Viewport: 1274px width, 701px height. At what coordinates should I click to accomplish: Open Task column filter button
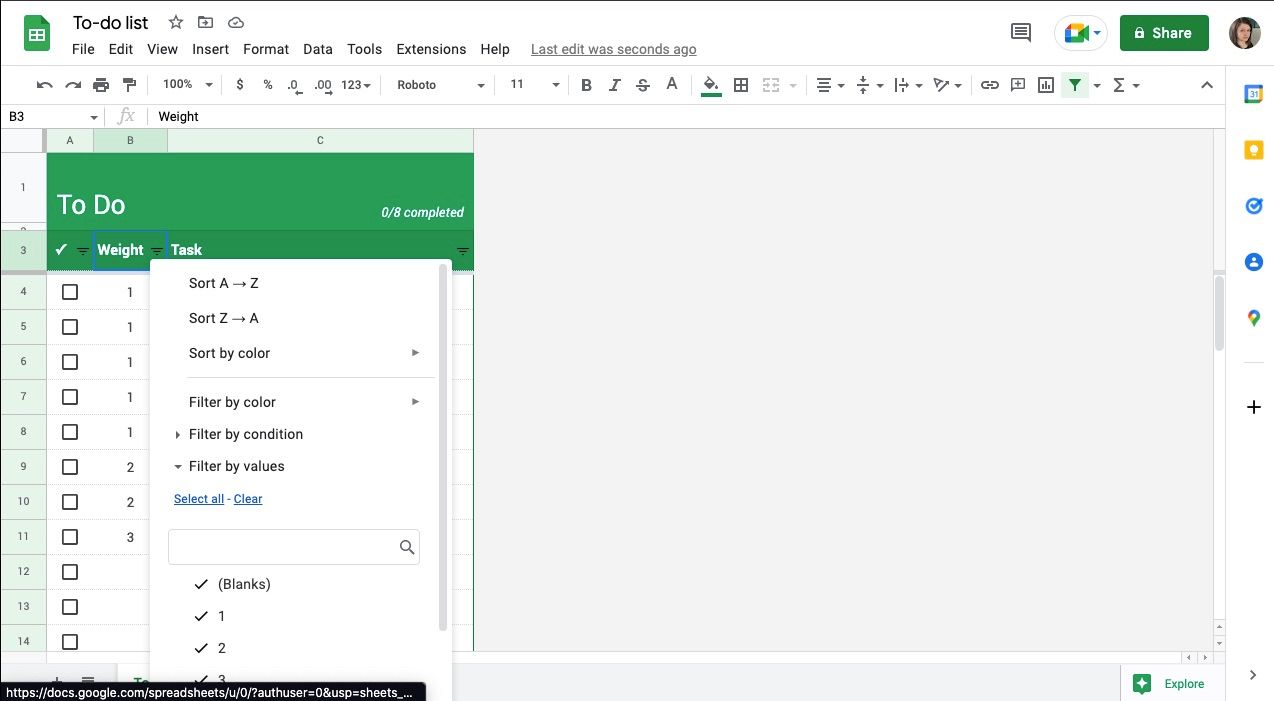[462, 251]
